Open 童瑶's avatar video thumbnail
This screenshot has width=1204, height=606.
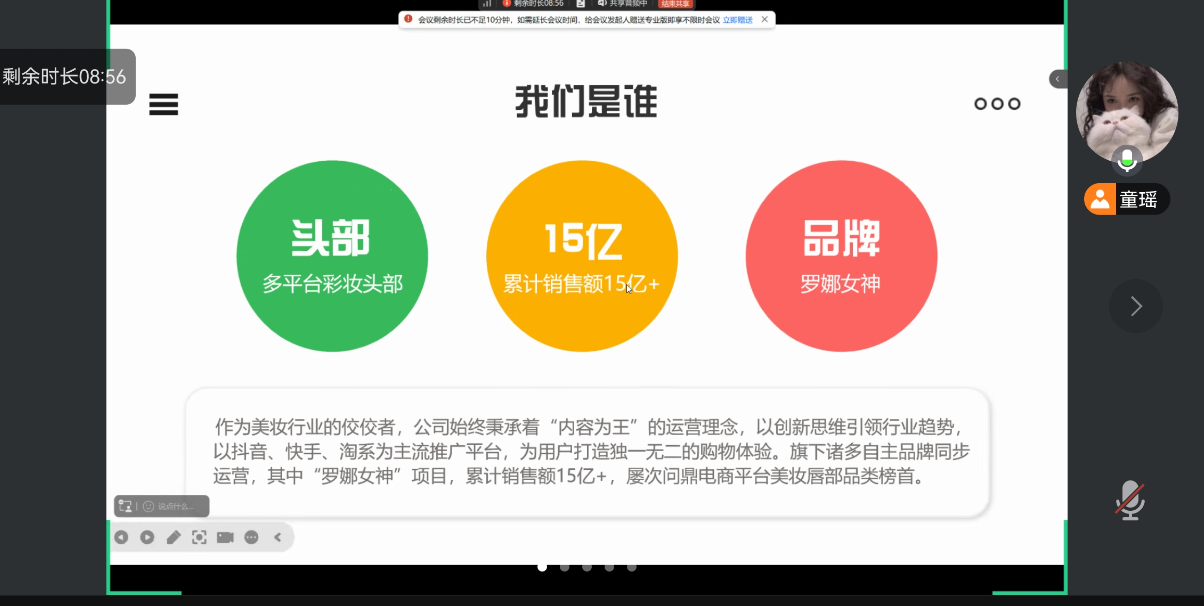(x=1126, y=112)
